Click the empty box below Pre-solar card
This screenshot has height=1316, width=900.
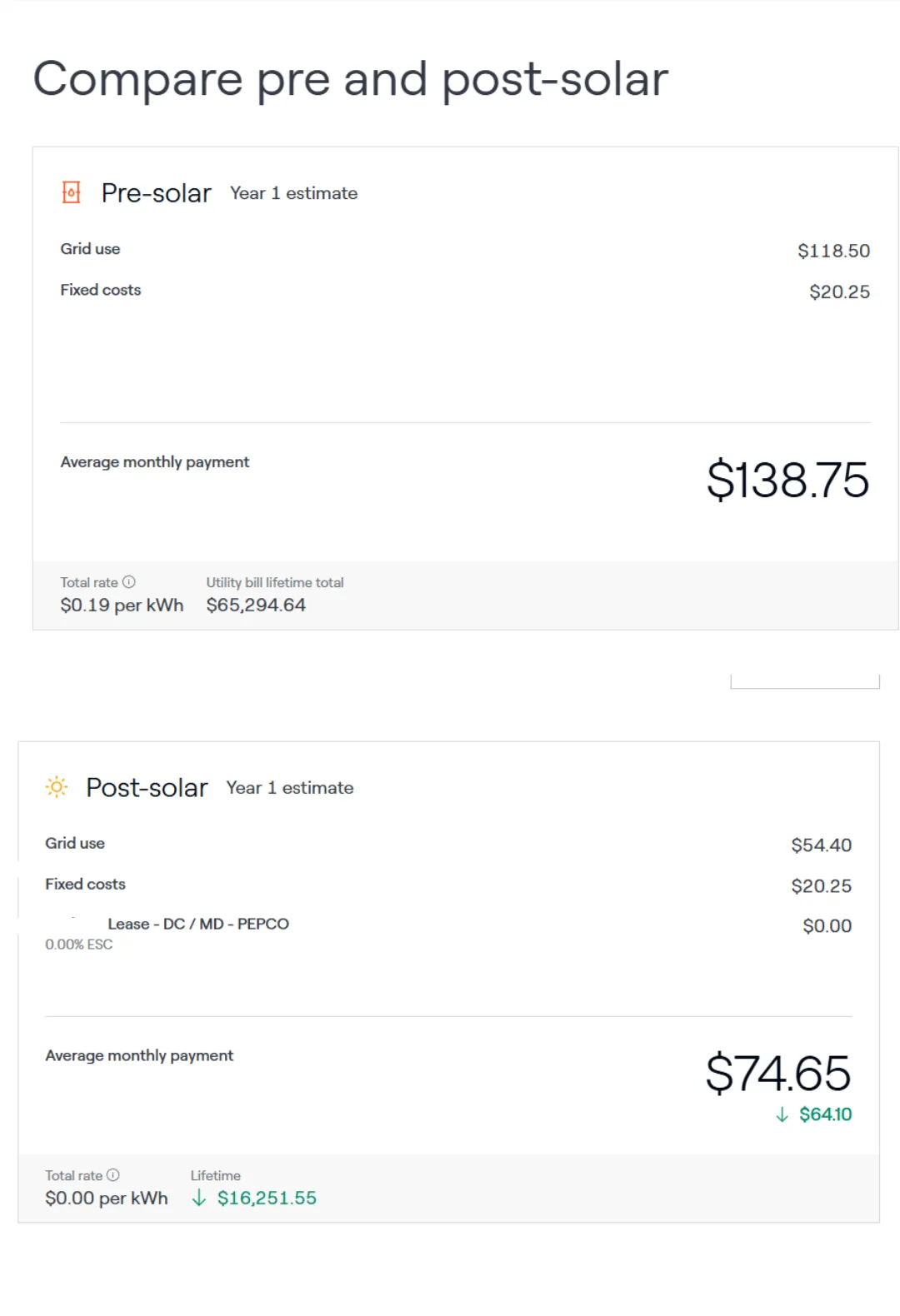tap(805, 681)
